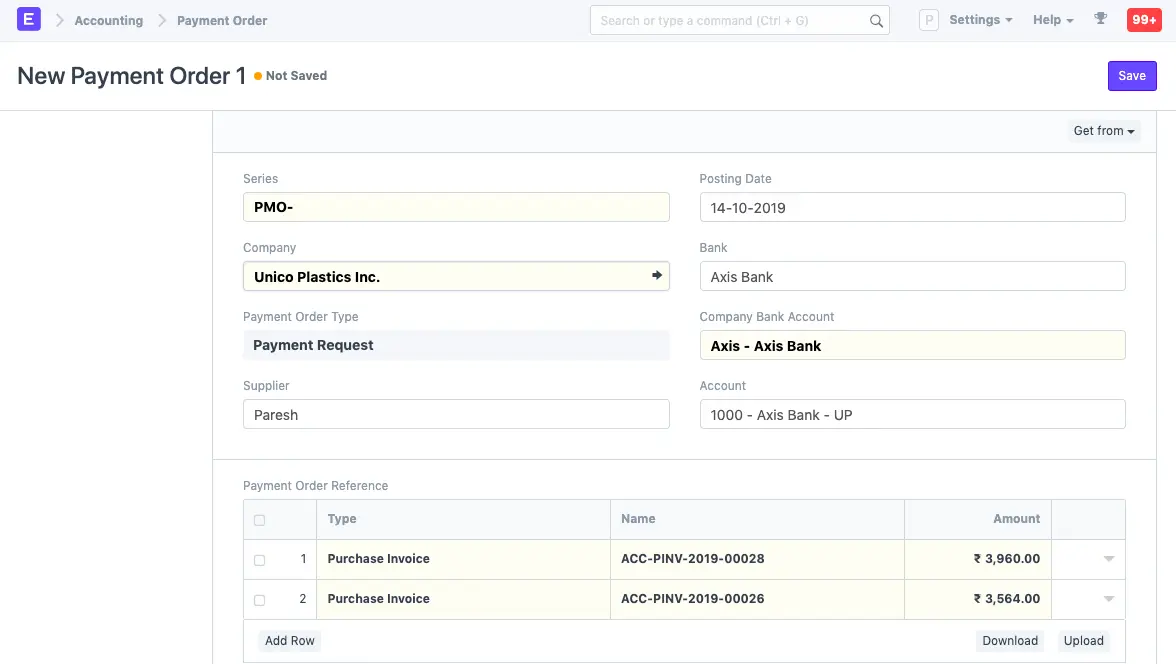Click the New Payment Order 1 title
Viewport: 1176px width, 664px height.
[131, 76]
